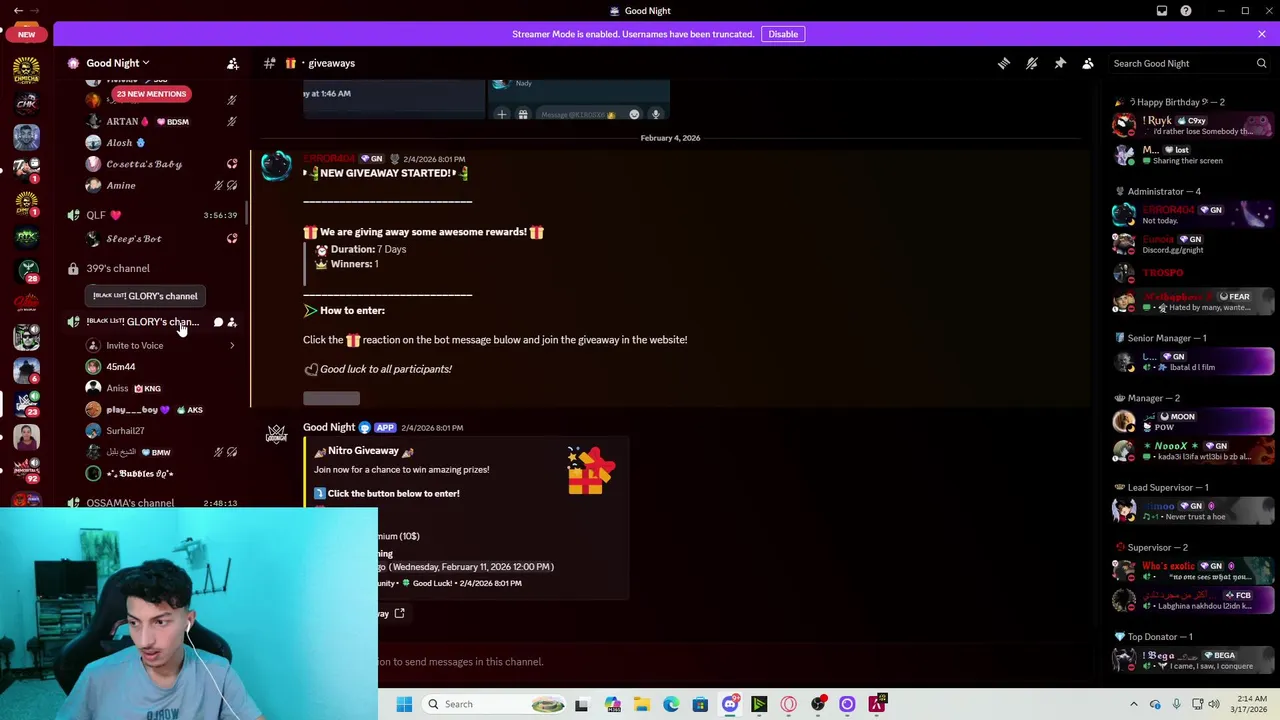Open member ! Bega profile

[x=1193, y=660]
